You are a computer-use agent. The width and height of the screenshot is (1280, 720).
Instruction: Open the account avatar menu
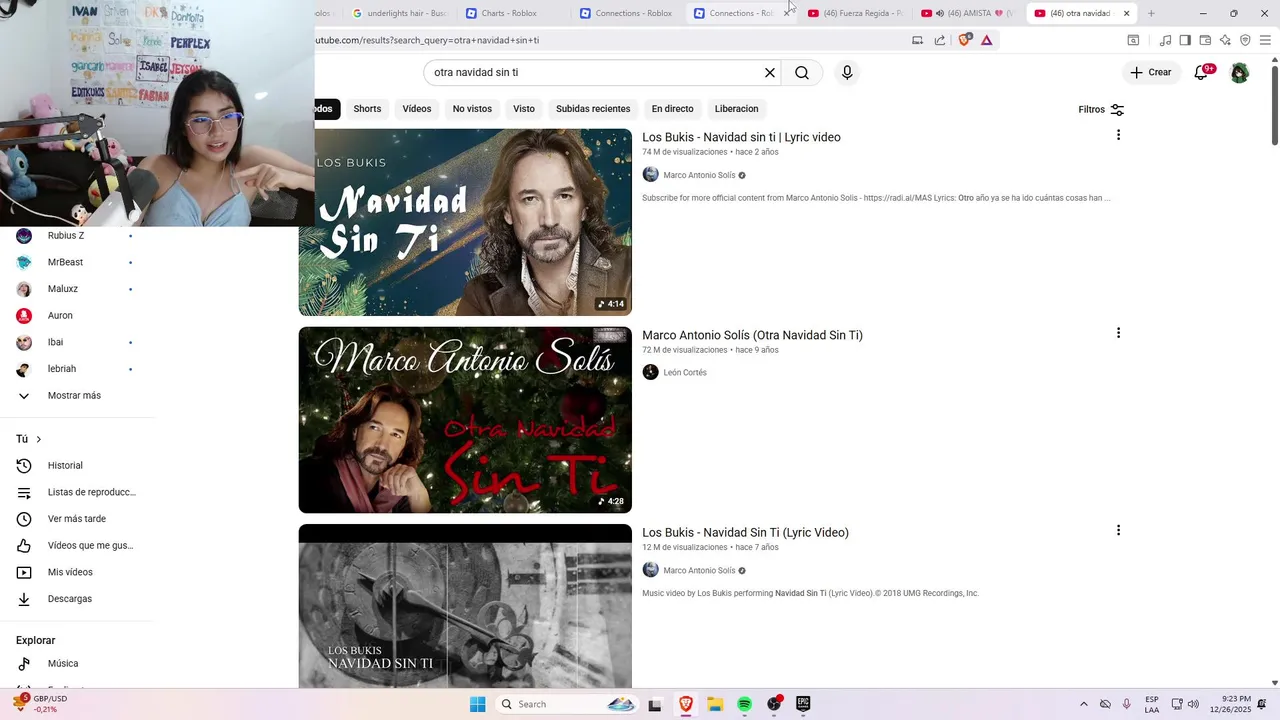click(1240, 73)
